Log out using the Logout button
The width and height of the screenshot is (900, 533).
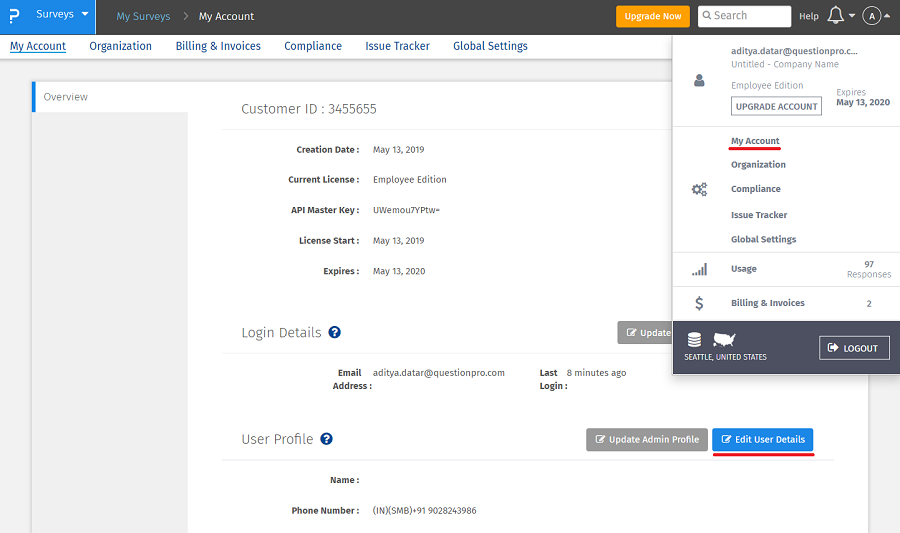(854, 348)
